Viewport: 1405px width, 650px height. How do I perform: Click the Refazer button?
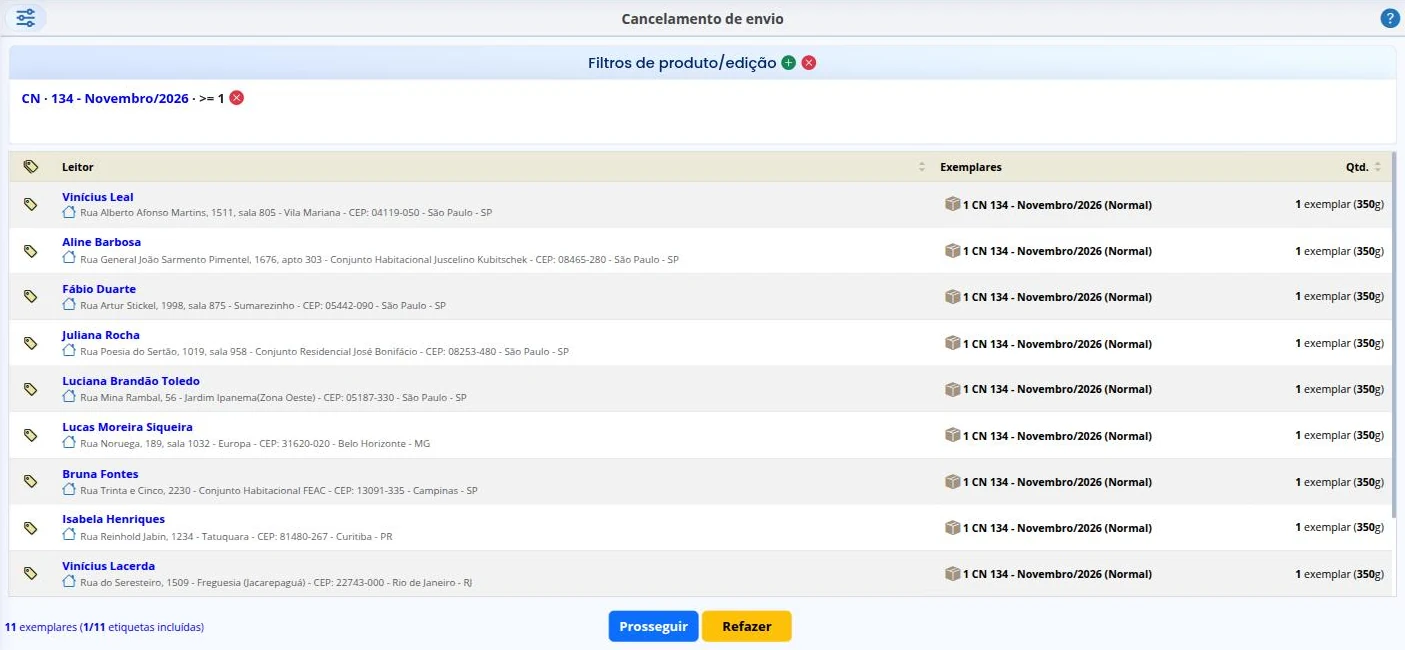(747, 626)
